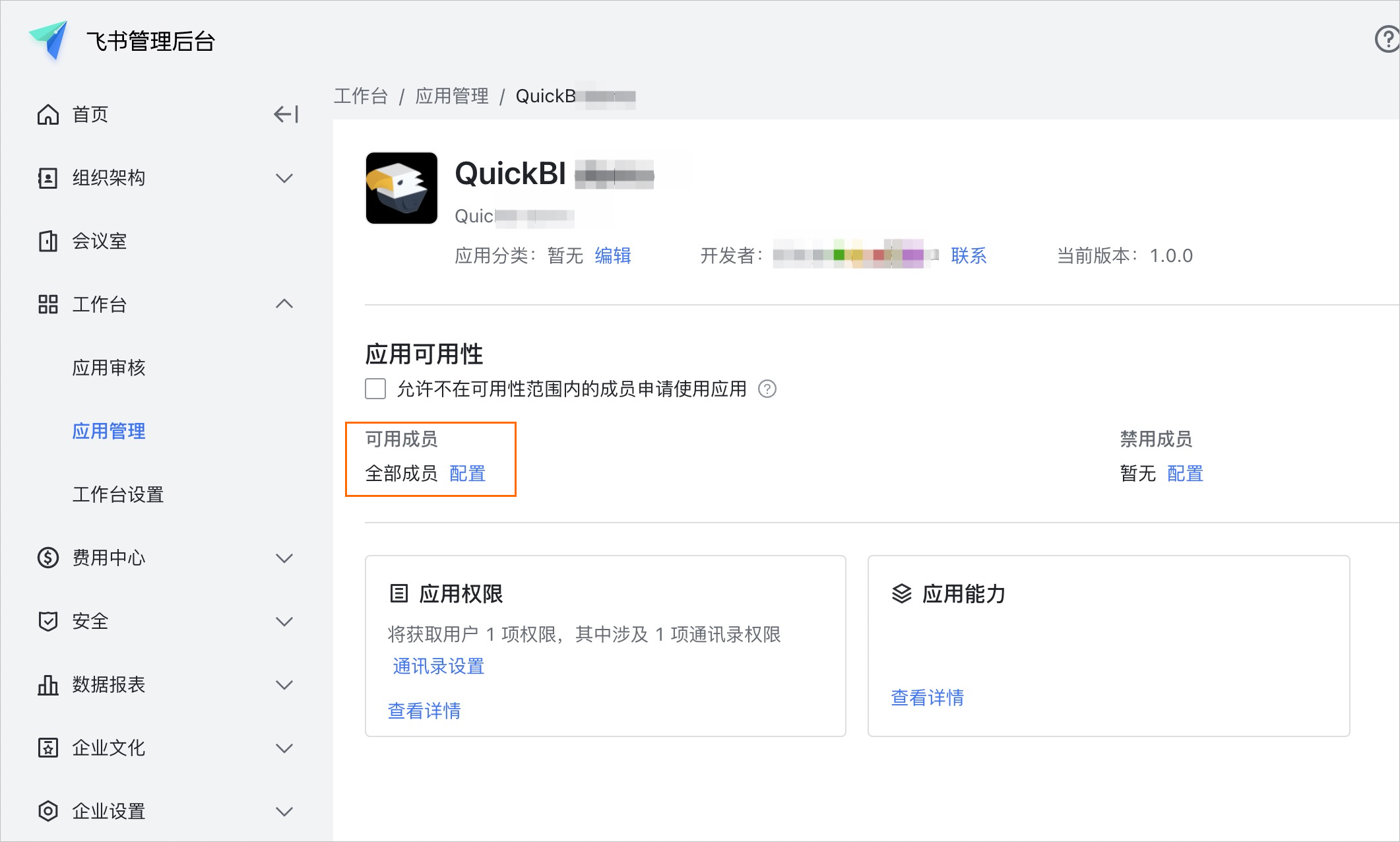Select 工作台设置 sidebar item
The image size is (1400, 842).
click(118, 494)
